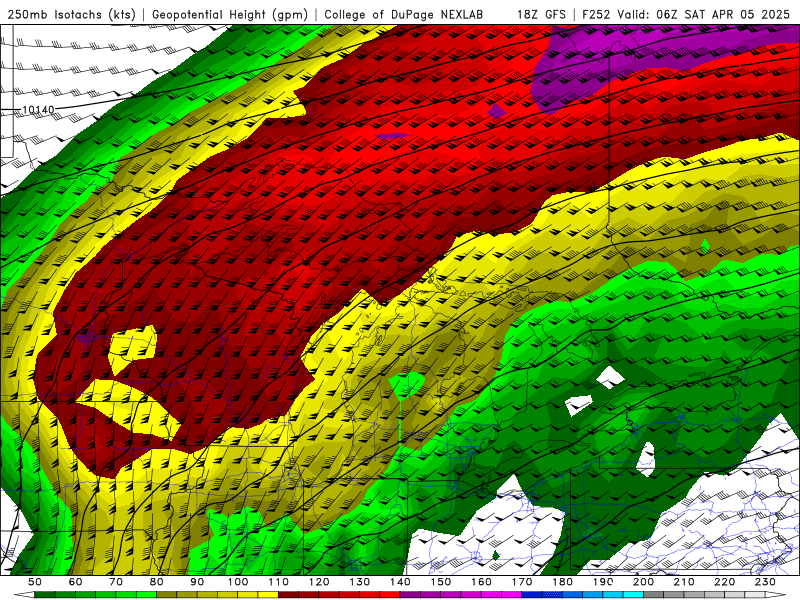800x600 pixels.
Task: Click the '190' value on the color scale
Action: coord(603,582)
